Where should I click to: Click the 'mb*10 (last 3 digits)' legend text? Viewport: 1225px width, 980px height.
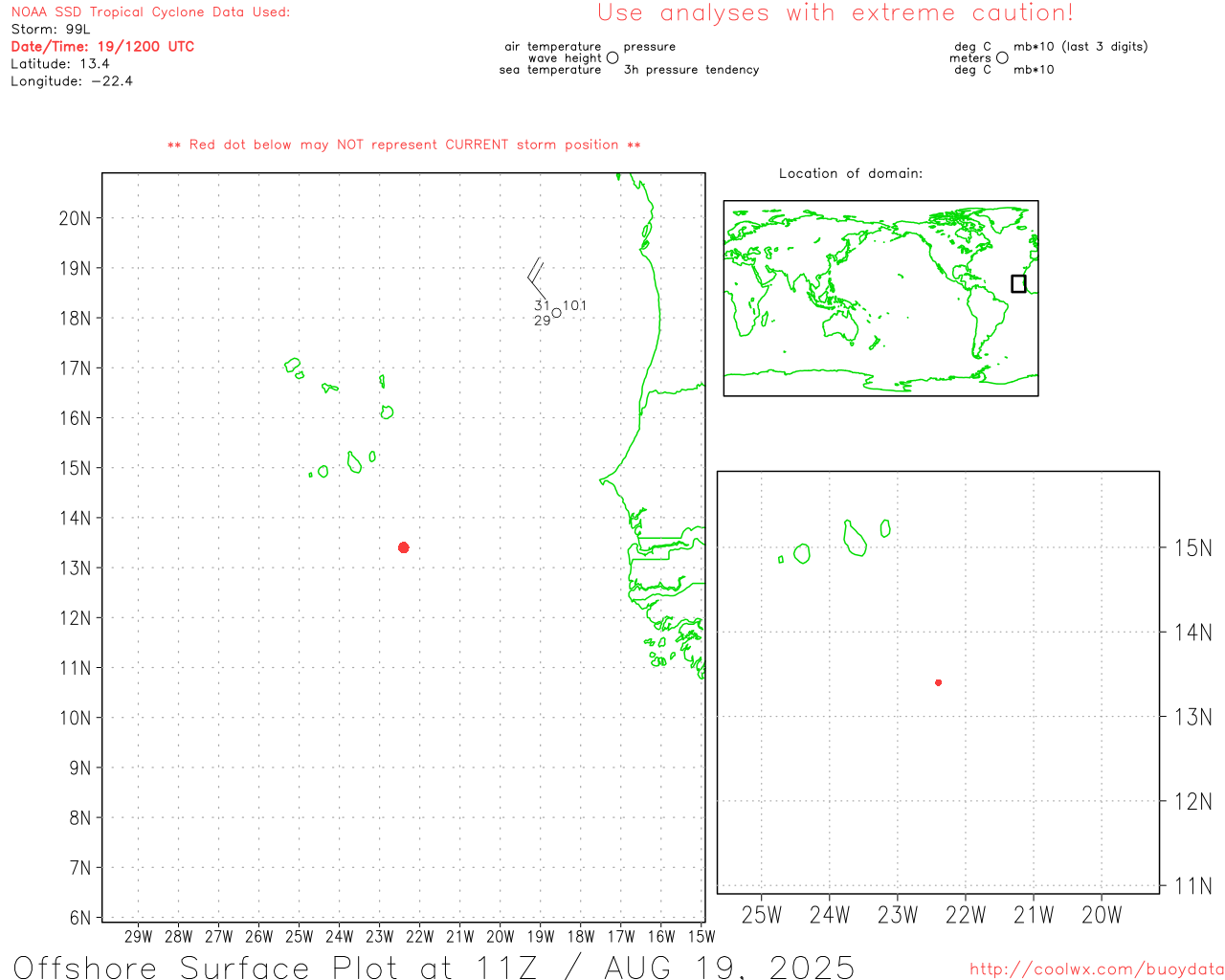pos(1080,46)
